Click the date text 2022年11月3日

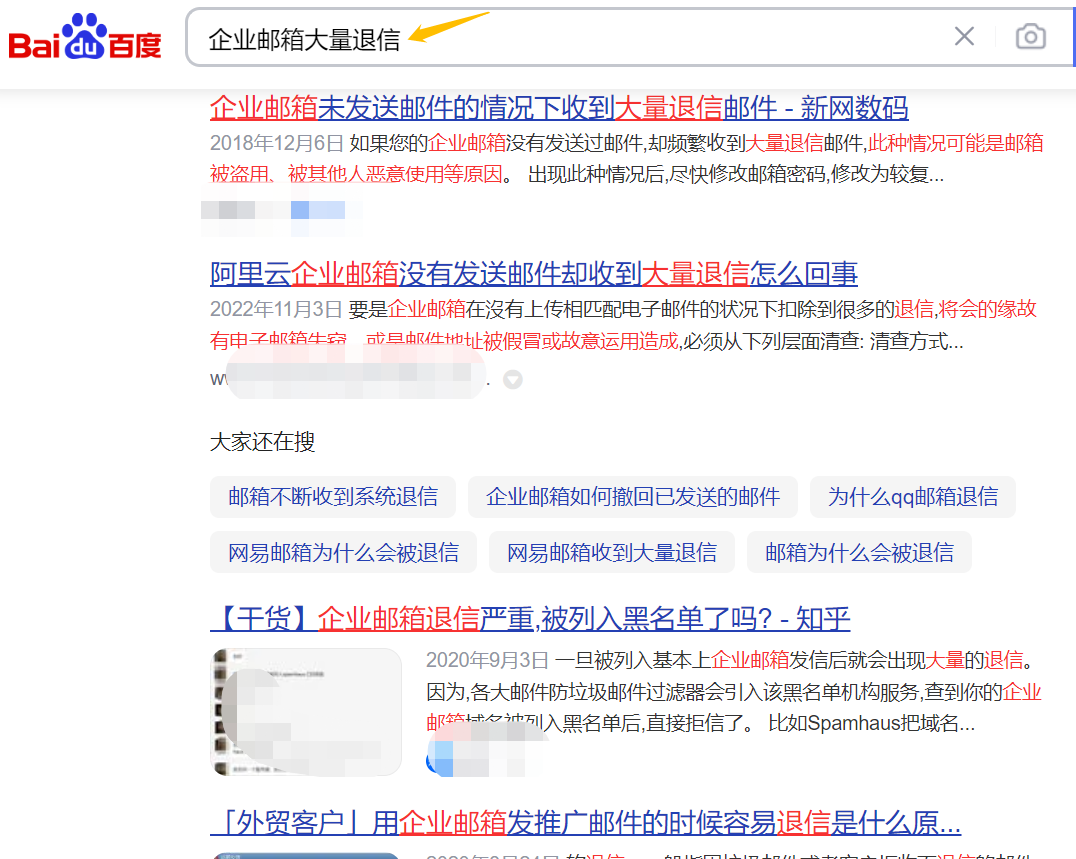click(276, 309)
